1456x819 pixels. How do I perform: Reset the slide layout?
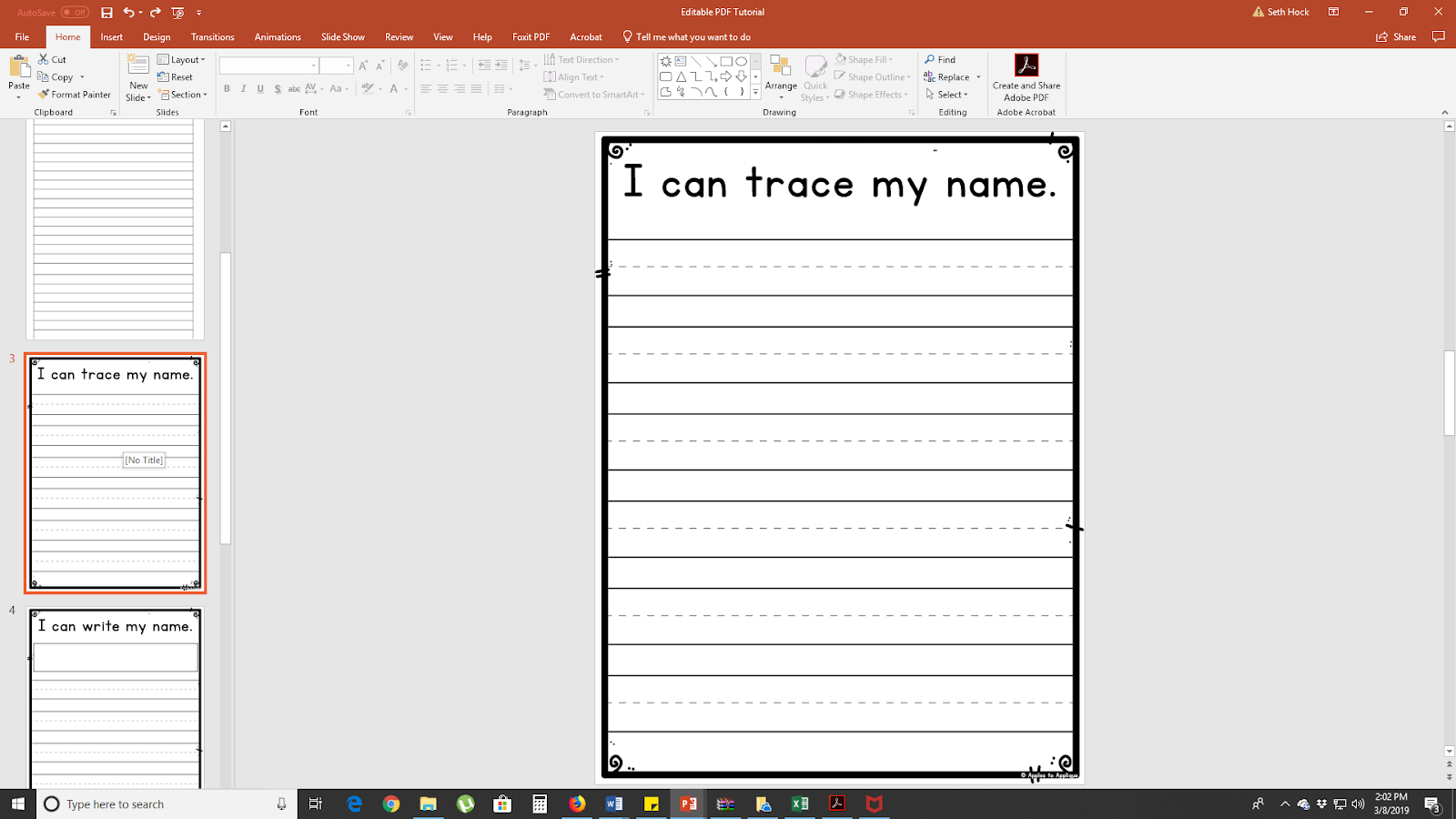click(175, 77)
